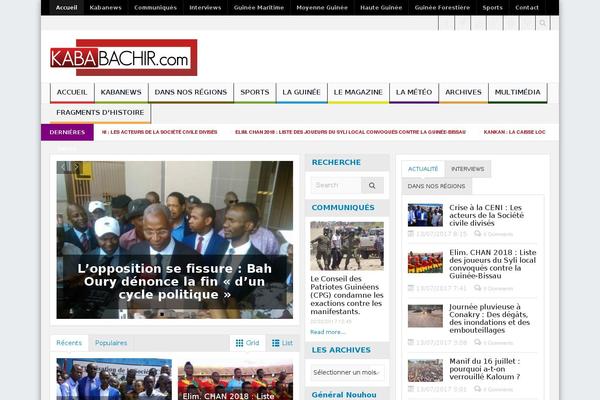Select KABANEWS in the main navigation
This screenshot has height=400, width=600.
(x=121, y=92)
